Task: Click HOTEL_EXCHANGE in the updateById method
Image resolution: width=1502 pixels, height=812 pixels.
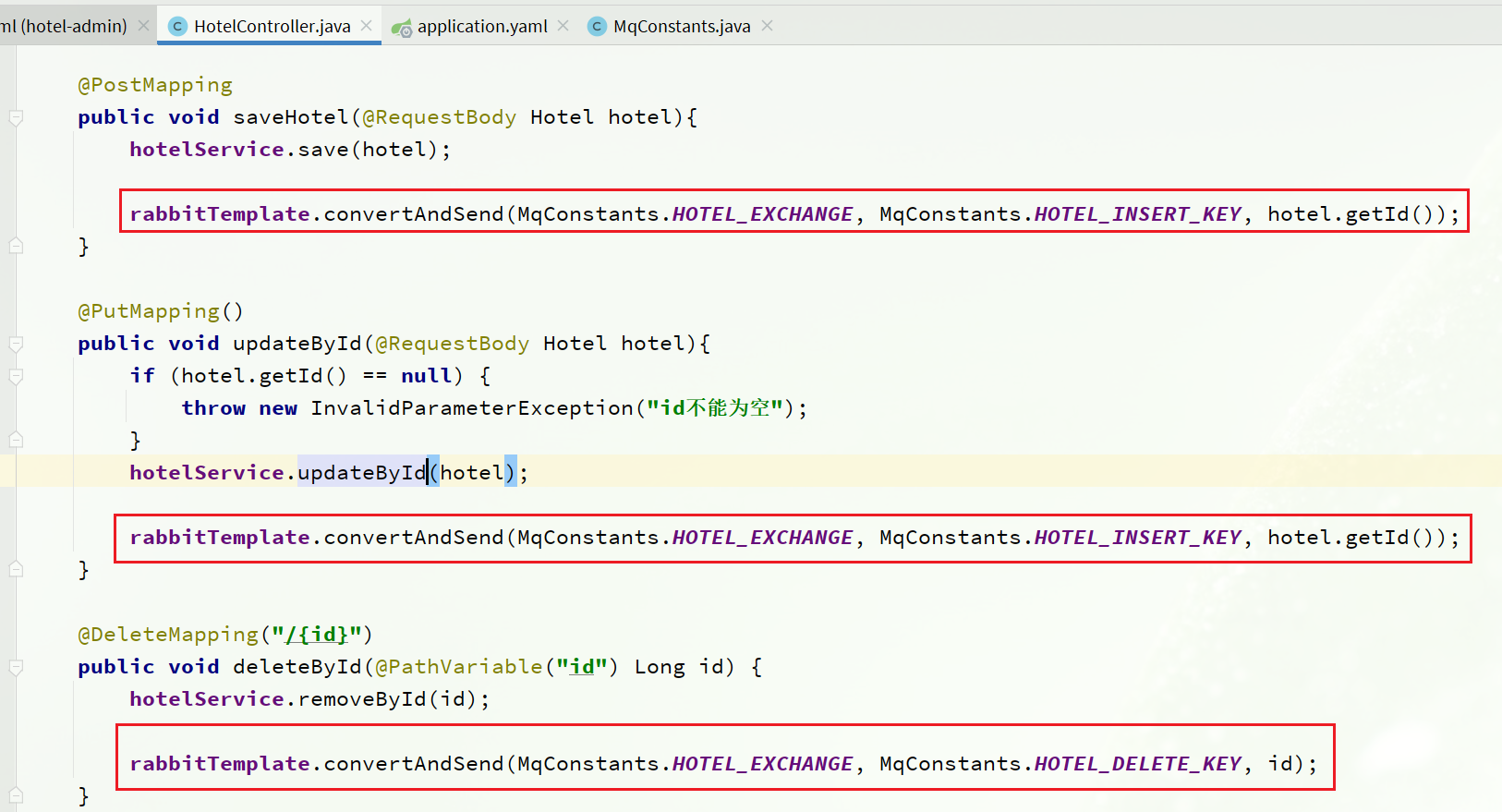Action: coord(762,538)
